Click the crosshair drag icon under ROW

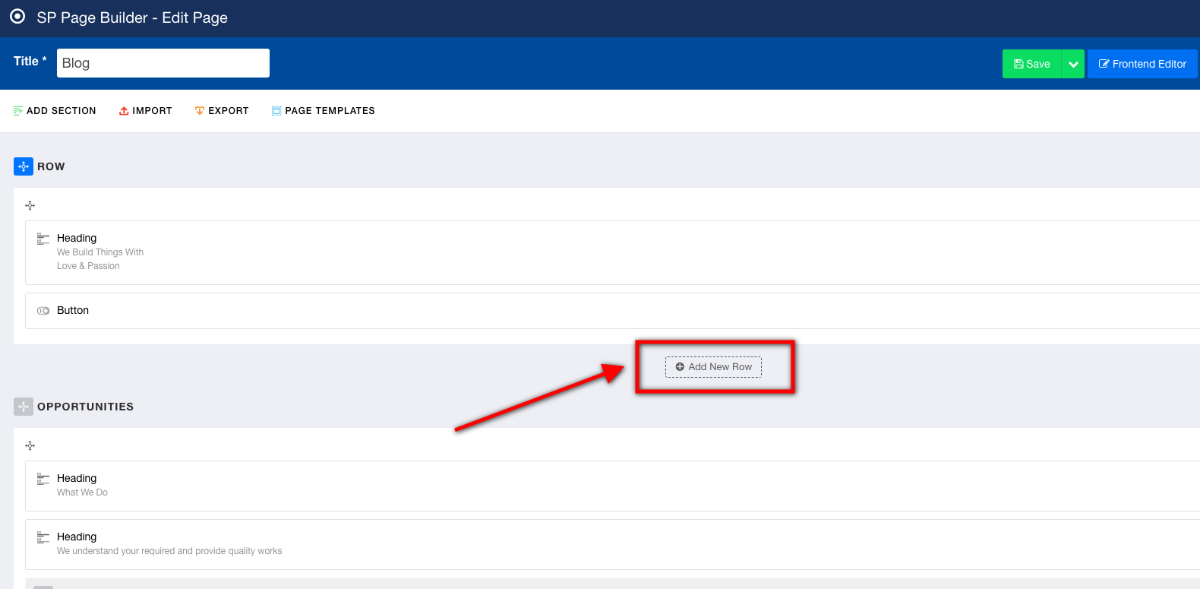[x=29, y=205]
